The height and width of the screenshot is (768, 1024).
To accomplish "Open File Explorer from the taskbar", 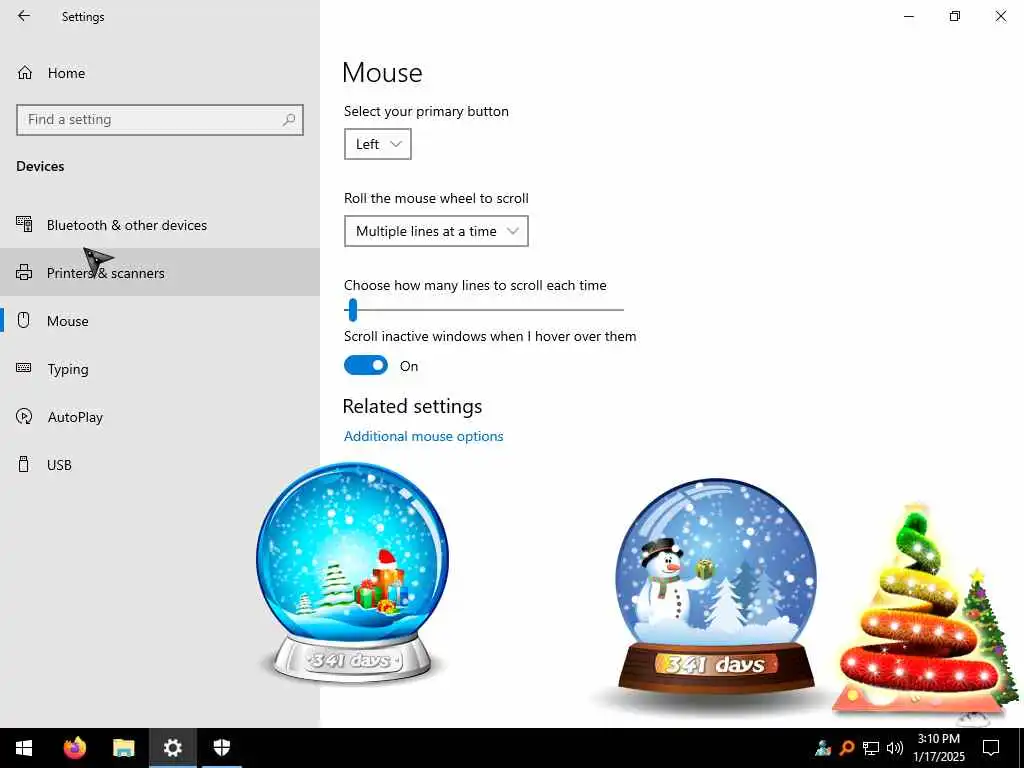I will tap(123, 748).
